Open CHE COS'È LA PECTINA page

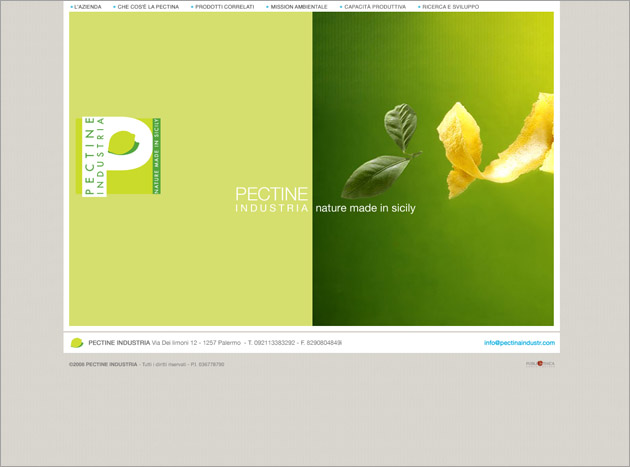[x=148, y=7]
